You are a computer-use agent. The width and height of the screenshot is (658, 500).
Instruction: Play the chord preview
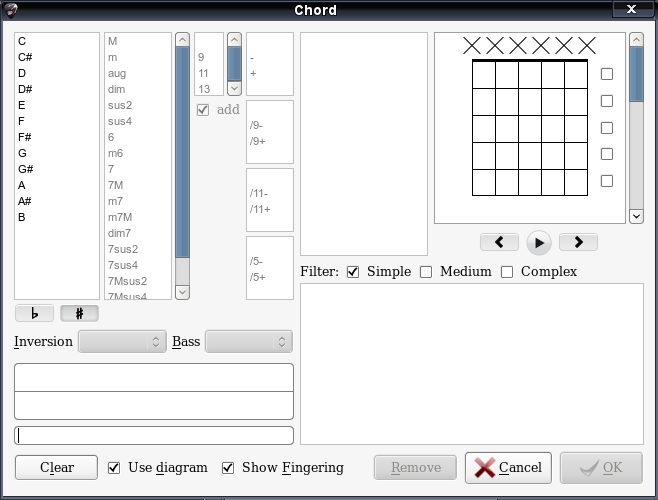coord(539,243)
